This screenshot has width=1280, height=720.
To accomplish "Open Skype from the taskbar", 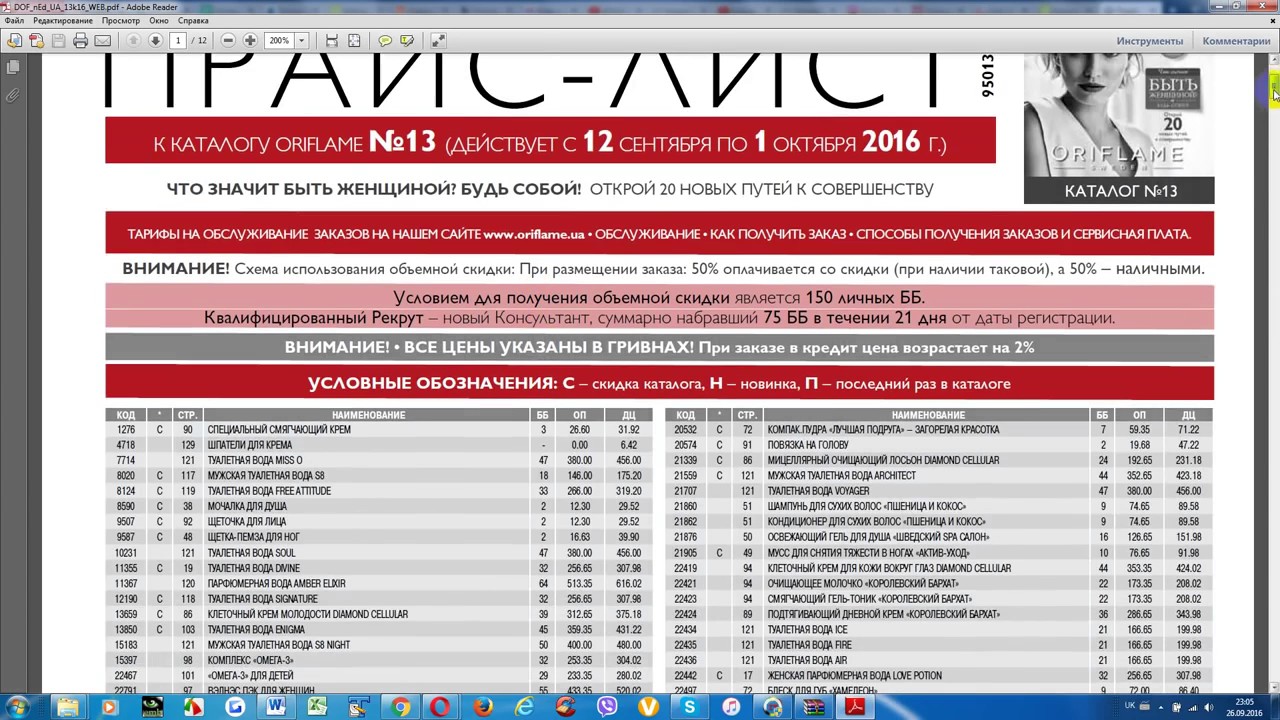I will click(x=689, y=707).
